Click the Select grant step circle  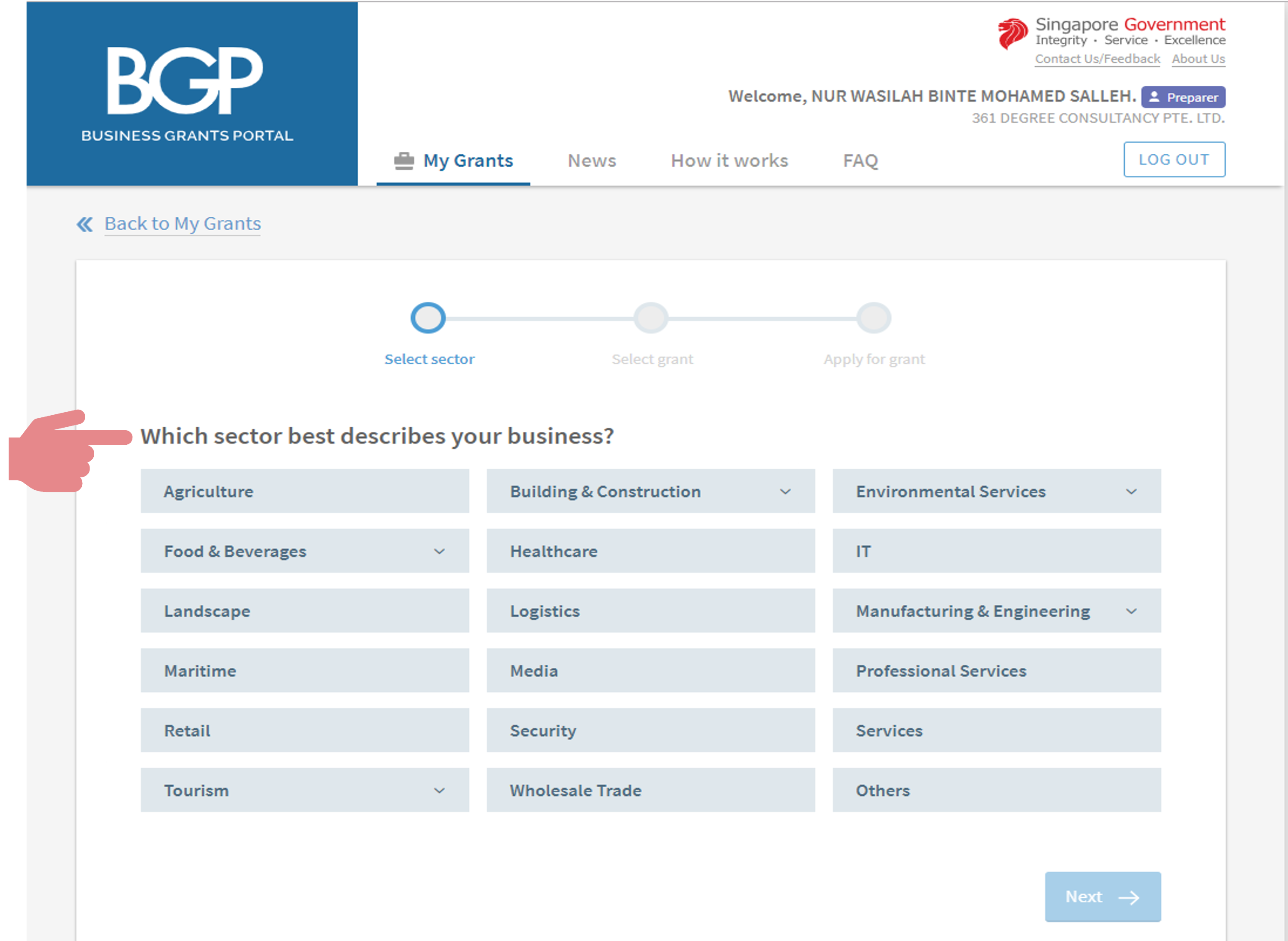pos(650,318)
